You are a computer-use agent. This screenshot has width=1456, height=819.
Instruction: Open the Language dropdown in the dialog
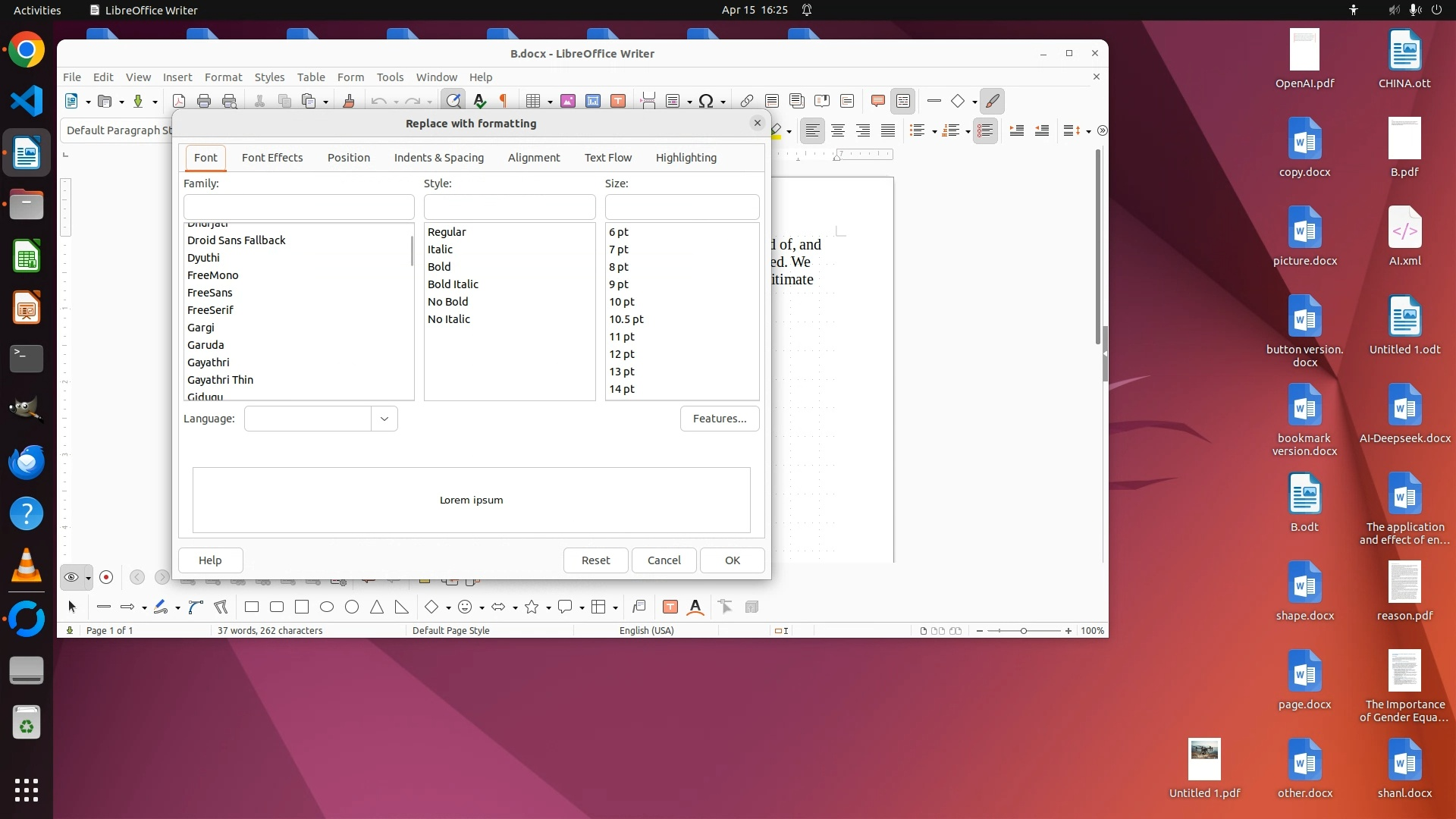click(384, 419)
